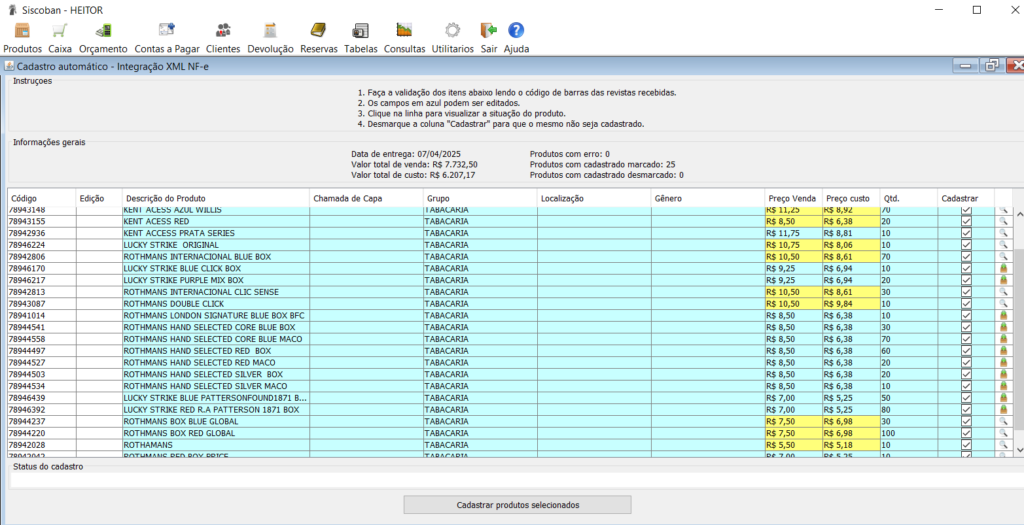Select LUCKY STRIKE BLUE PATTERSONFOUND1871 description
Image resolution: width=1024 pixels, height=525 pixels.
tap(216, 398)
